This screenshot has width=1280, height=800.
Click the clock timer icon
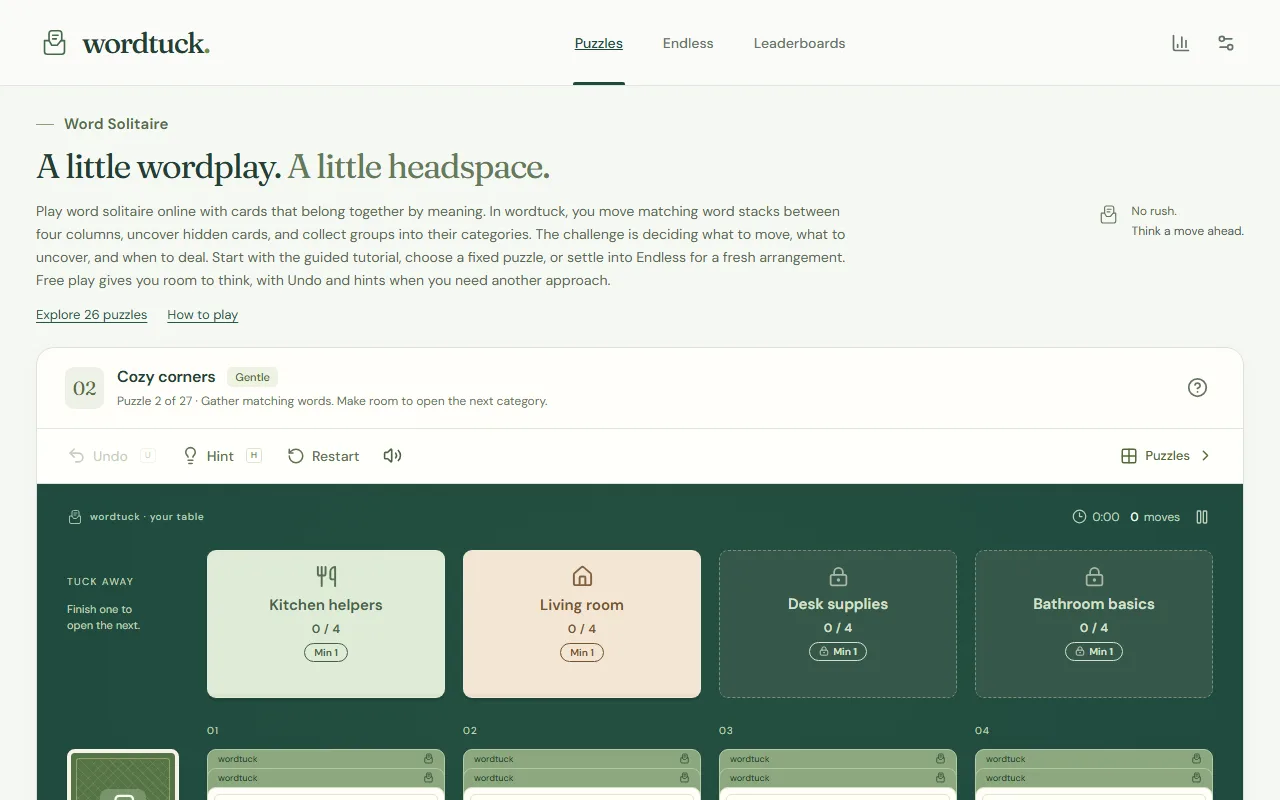pyautogui.click(x=1079, y=517)
